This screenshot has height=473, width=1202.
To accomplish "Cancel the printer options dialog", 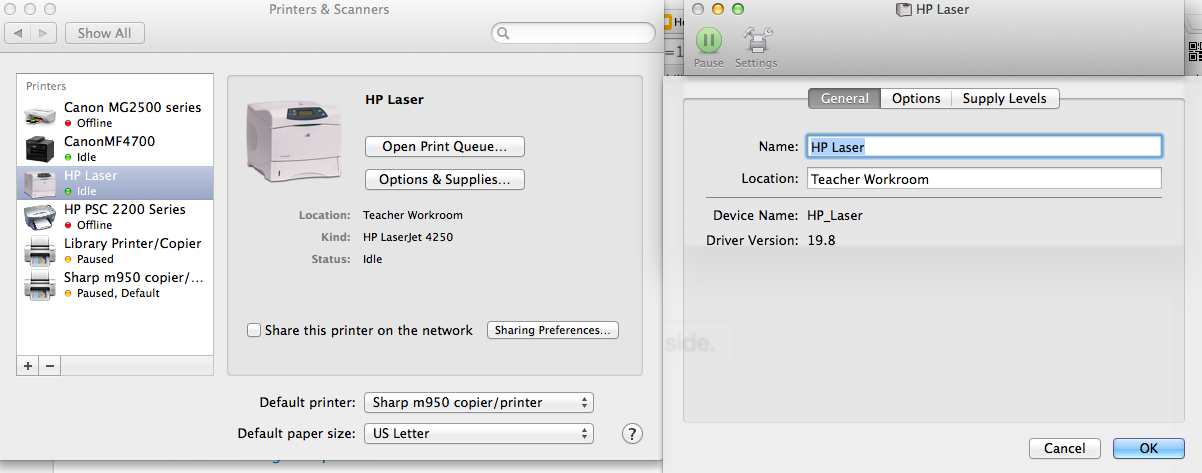I will point(1064,448).
